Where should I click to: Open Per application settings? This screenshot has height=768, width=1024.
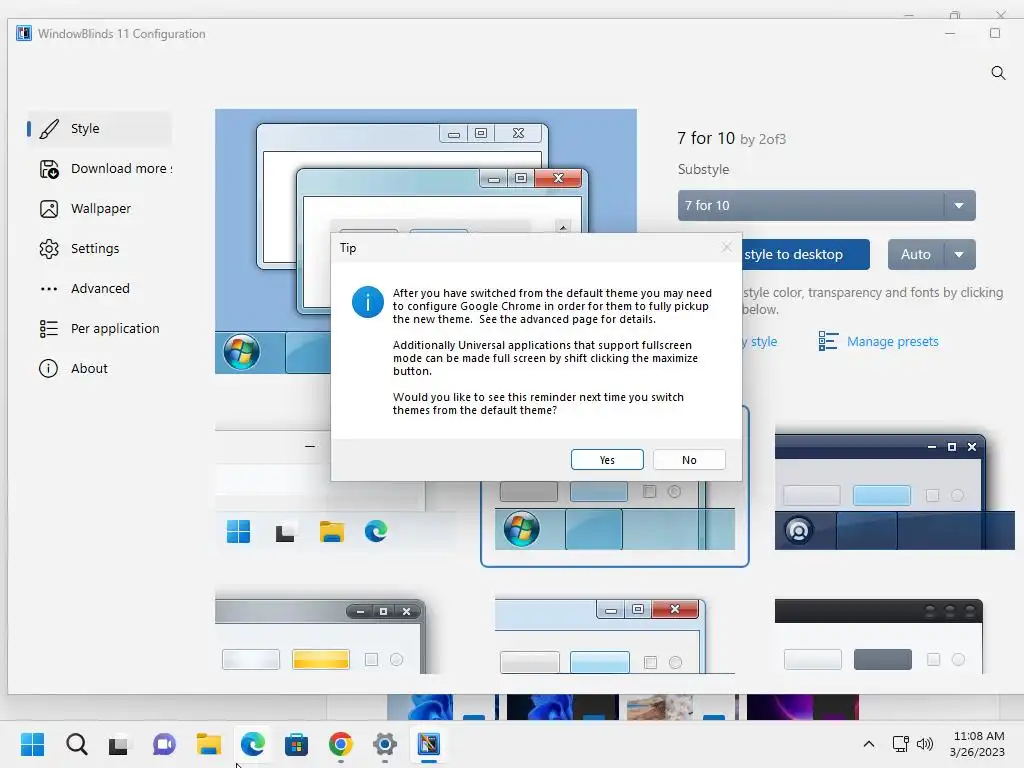[x=99, y=328]
